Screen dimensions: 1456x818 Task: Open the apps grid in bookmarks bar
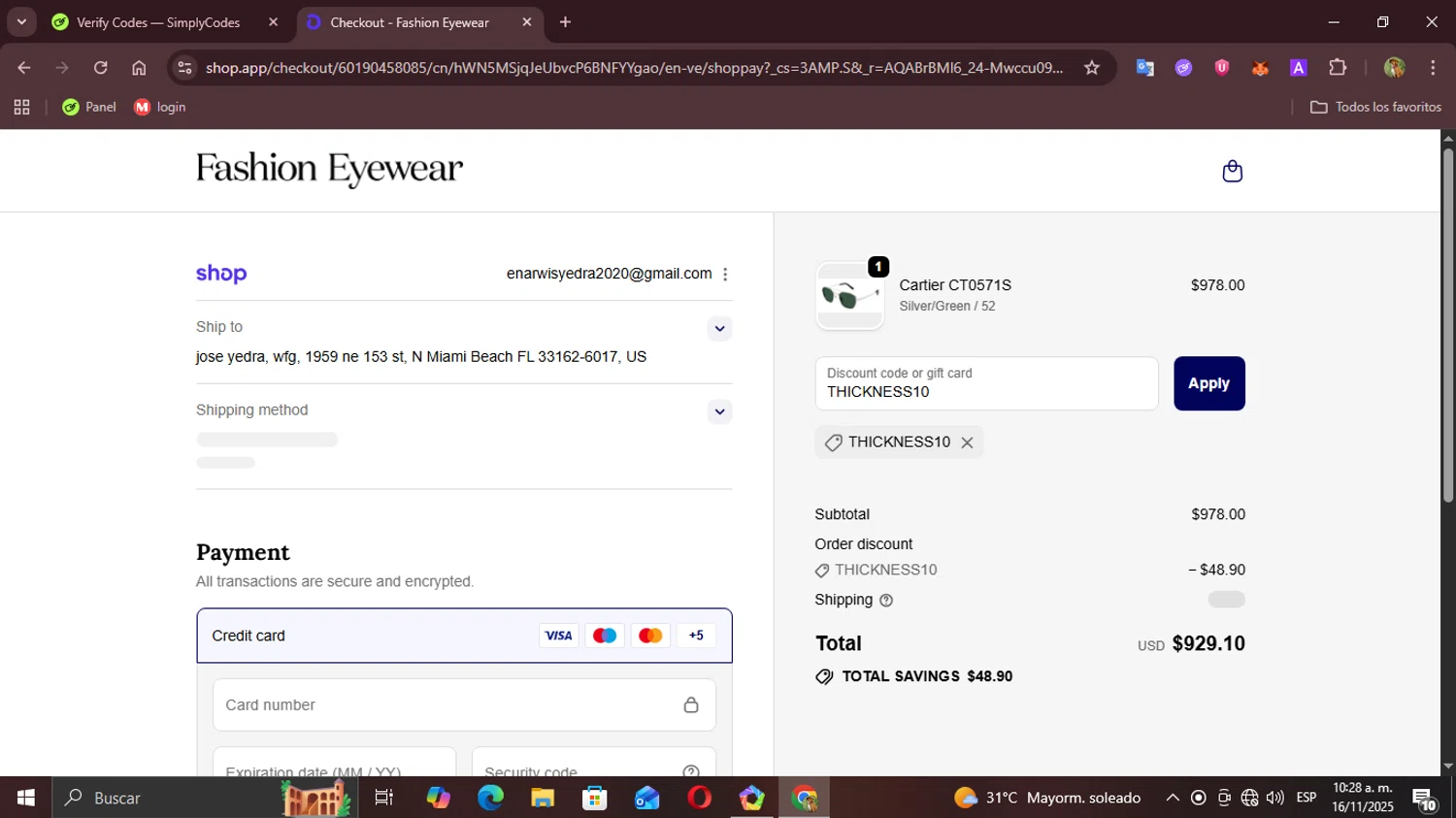click(x=21, y=107)
